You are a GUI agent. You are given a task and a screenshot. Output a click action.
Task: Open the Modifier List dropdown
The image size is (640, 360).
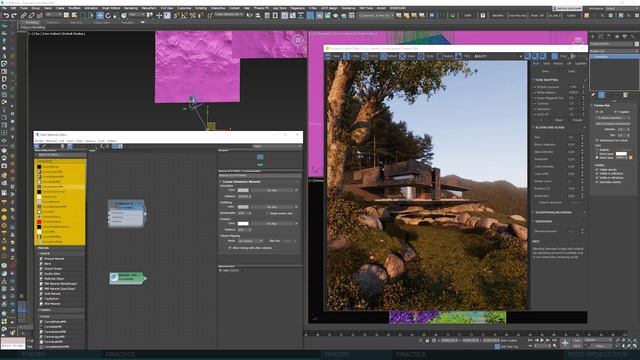tap(614, 51)
